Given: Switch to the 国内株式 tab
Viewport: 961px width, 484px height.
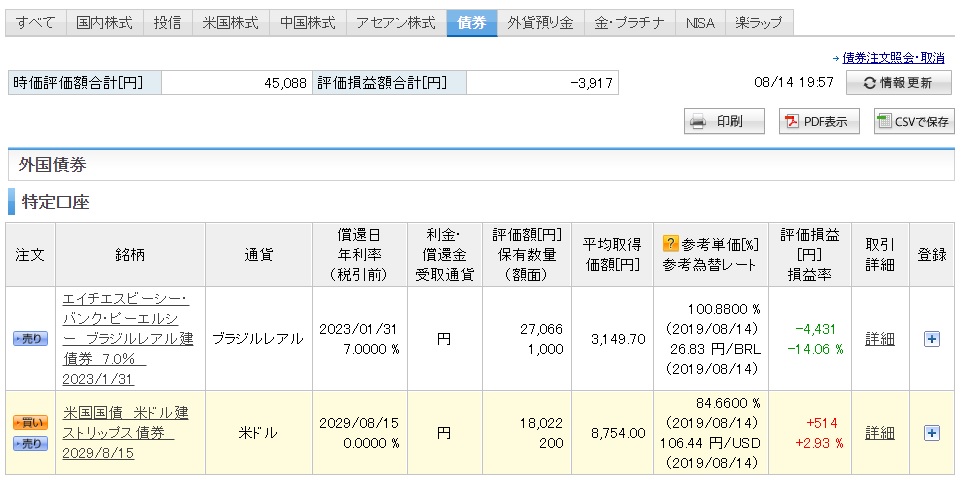Looking at the screenshot, I should point(104,23).
